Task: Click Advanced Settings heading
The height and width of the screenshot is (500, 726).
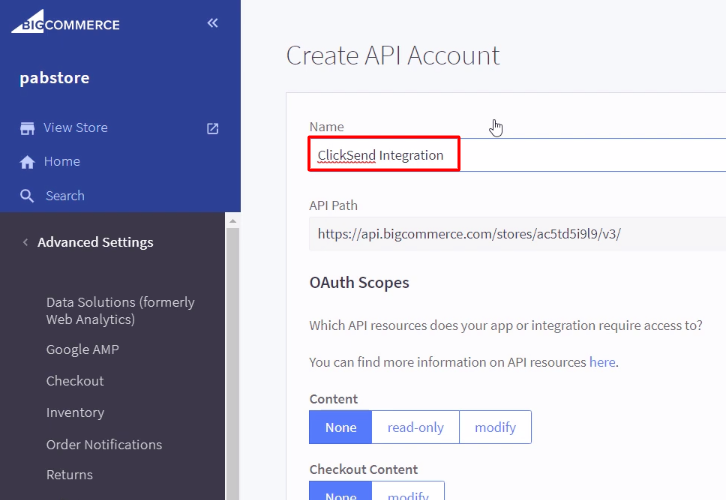Action: tap(95, 242)
